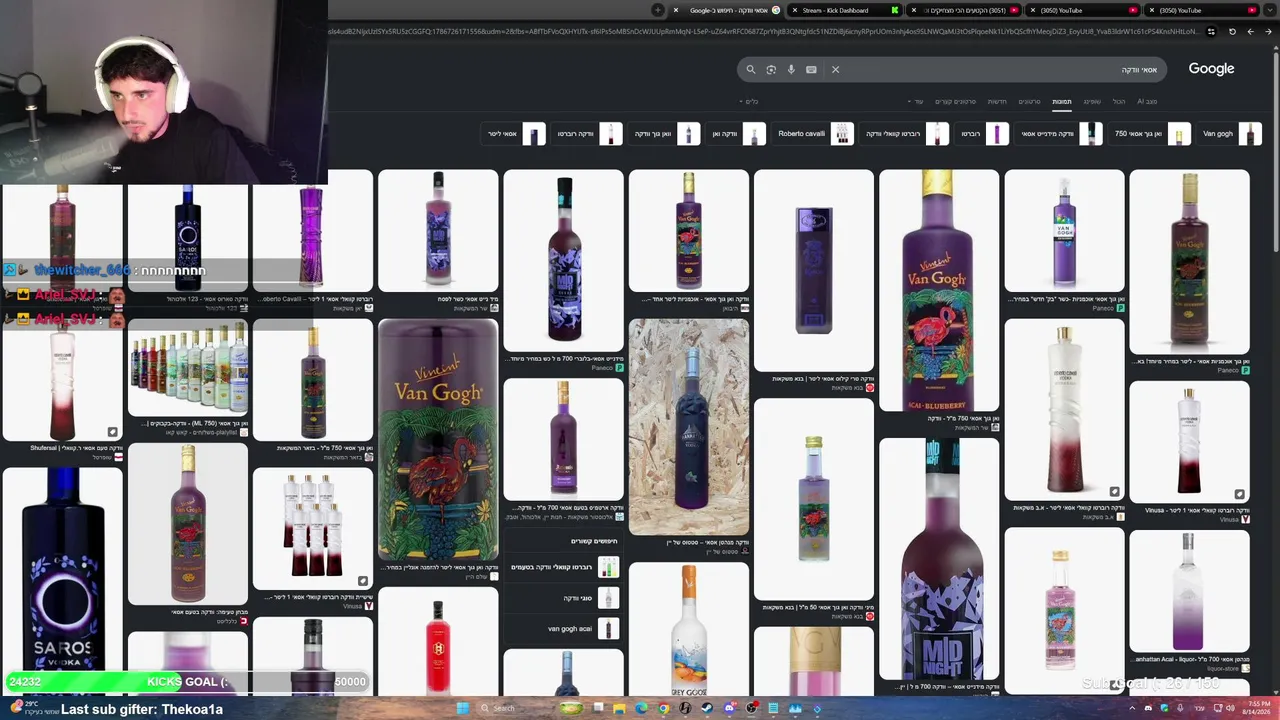Select the Videos (סרטונים) tab

click(x=1029, y=101)
